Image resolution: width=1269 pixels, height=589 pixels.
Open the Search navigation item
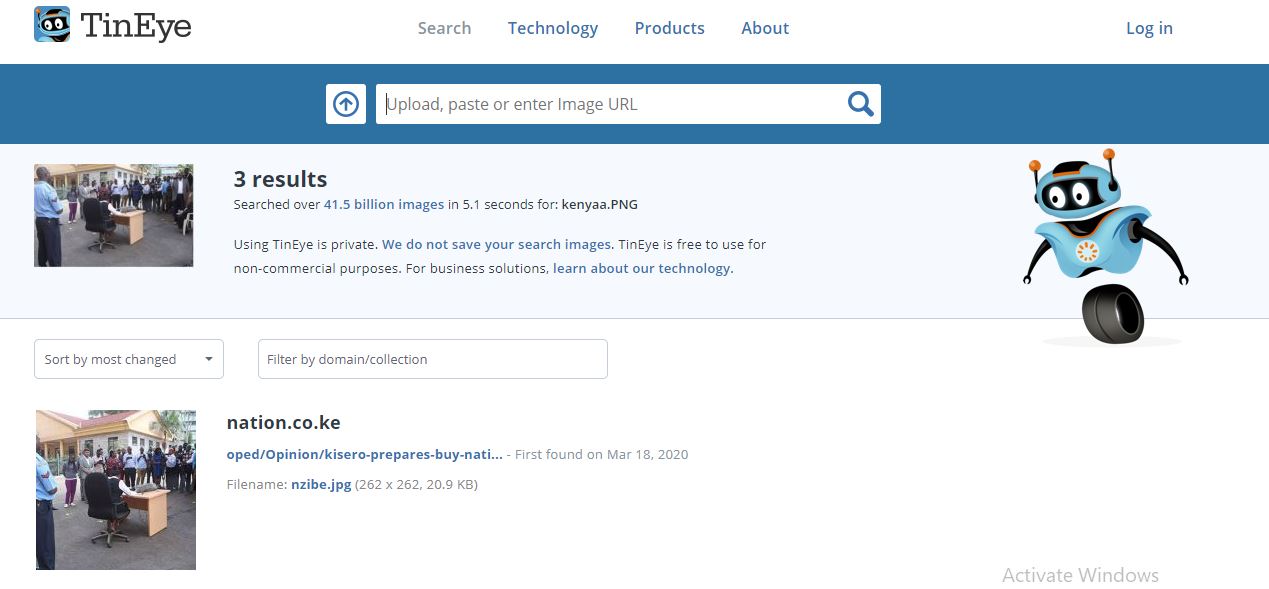click(x=444, y=28)
